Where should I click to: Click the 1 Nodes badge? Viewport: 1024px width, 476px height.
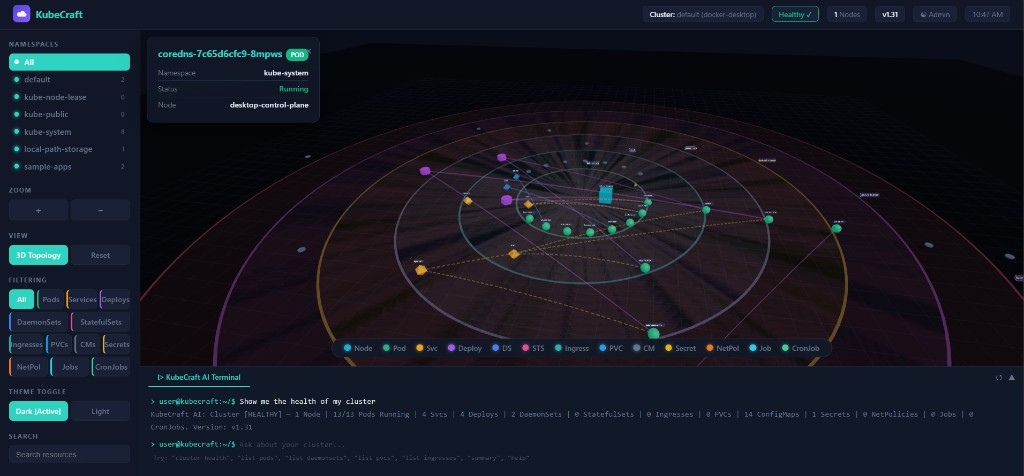(847, 14)
